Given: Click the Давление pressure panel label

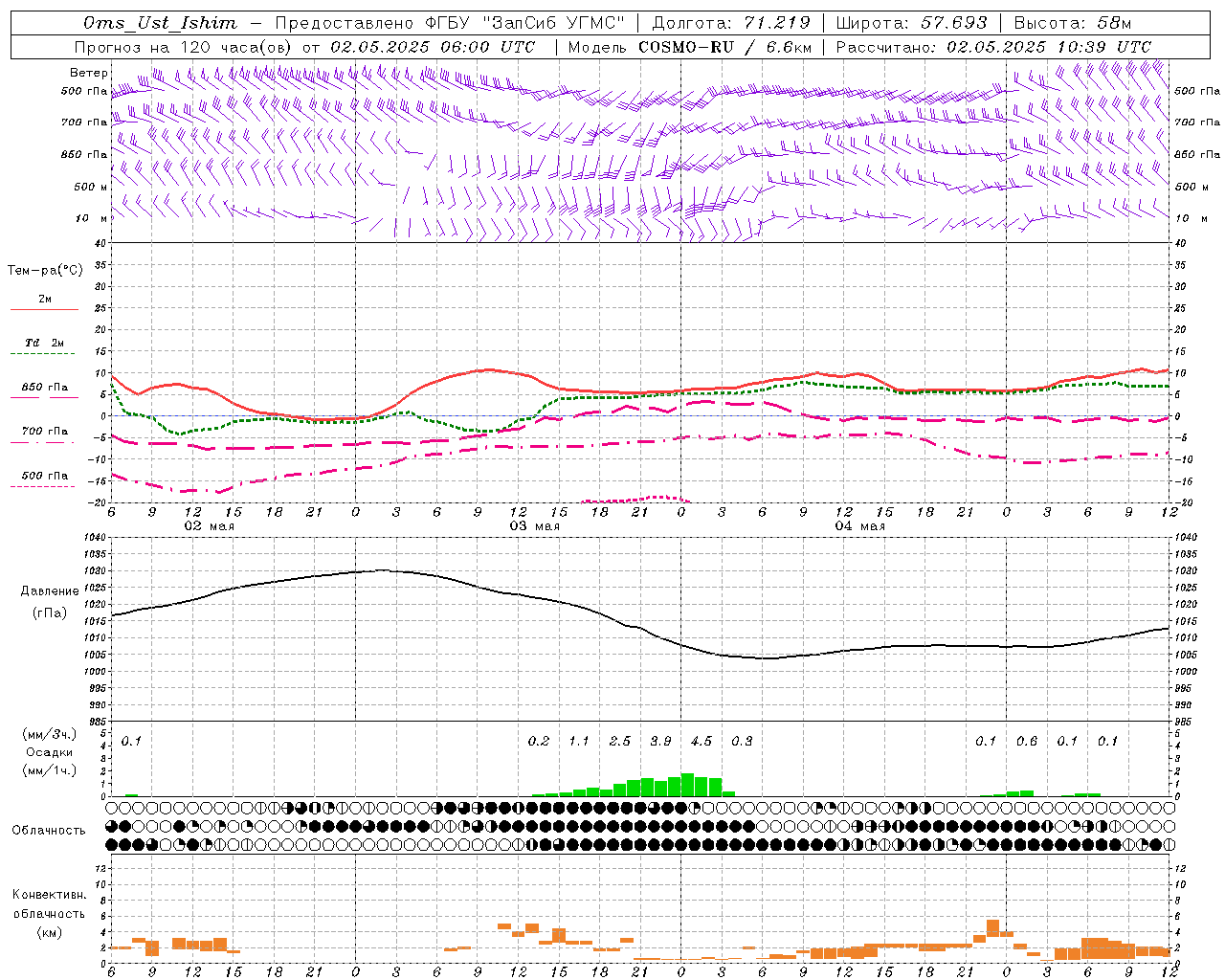Looking at the screenshot, I should pyautogui.click(x=50, y=591).
